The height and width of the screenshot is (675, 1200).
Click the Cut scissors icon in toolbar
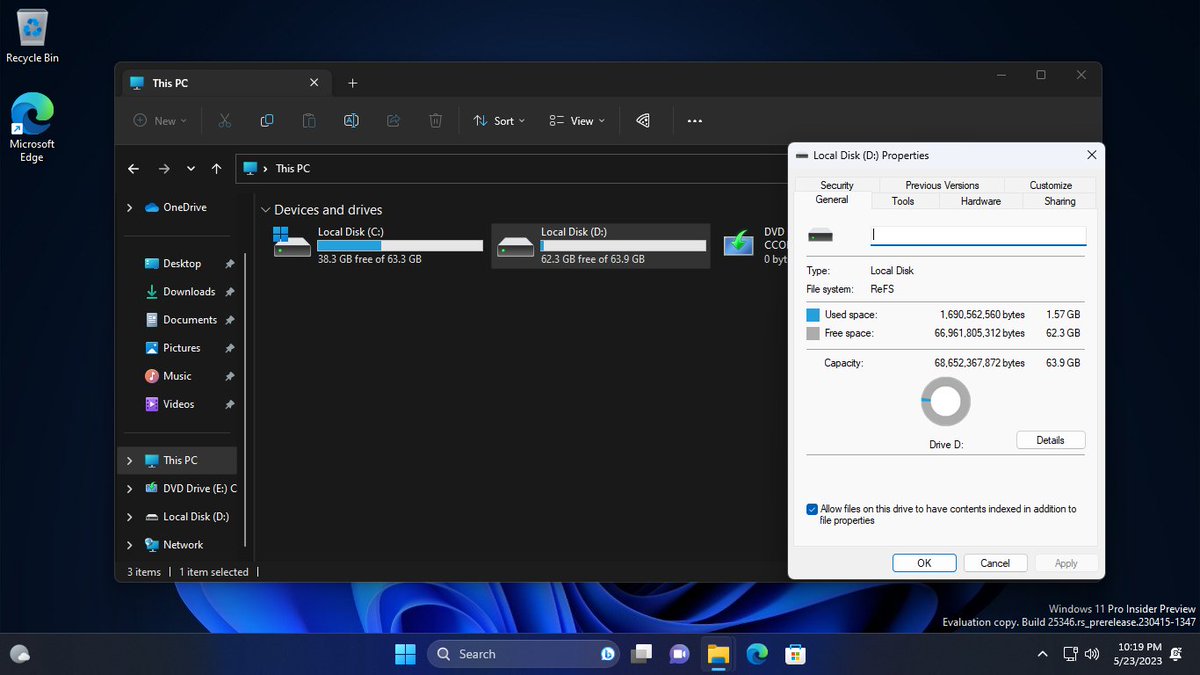pos(224,121)
